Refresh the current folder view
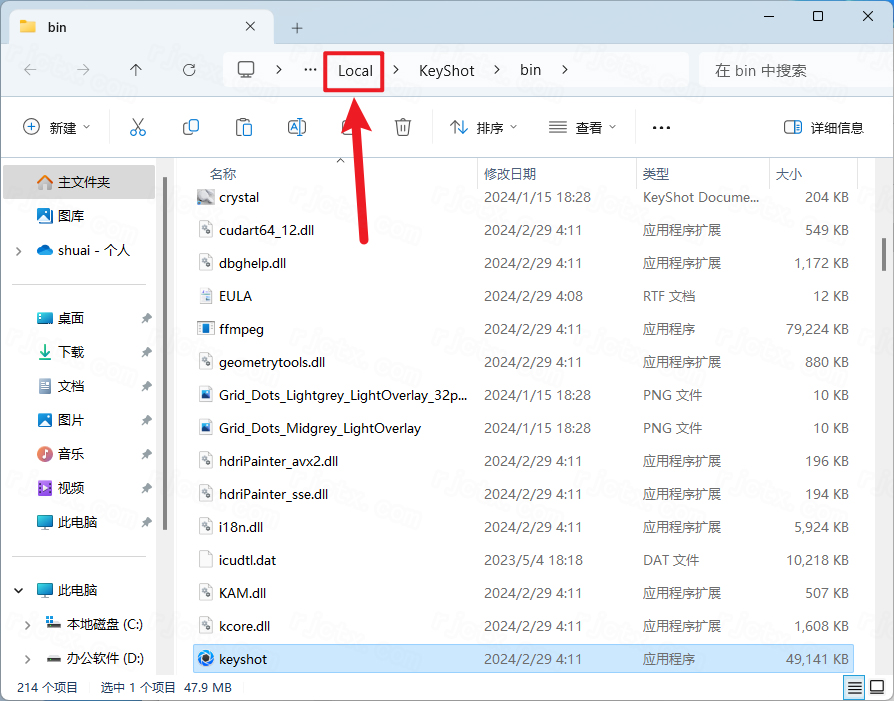 pos(189,70)
